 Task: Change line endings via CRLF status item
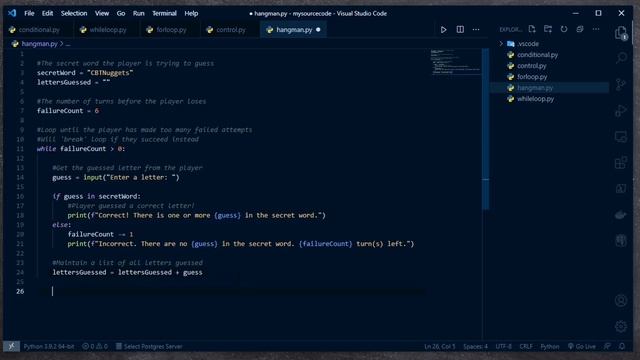526,347
